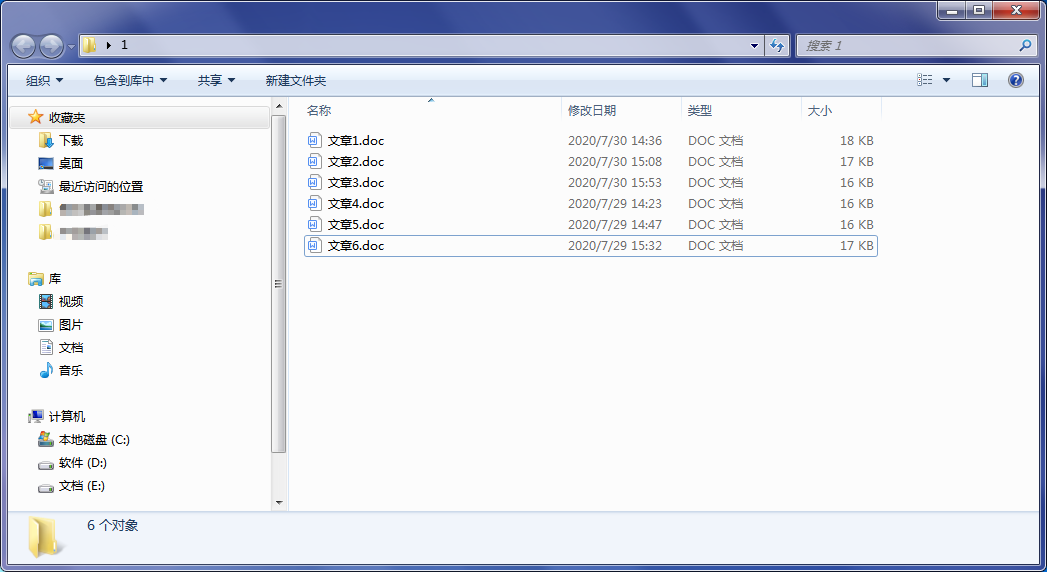Click the 软件 (D:) drive icon
Viewport: 1047px width, 572px height.
click(45, 464)
